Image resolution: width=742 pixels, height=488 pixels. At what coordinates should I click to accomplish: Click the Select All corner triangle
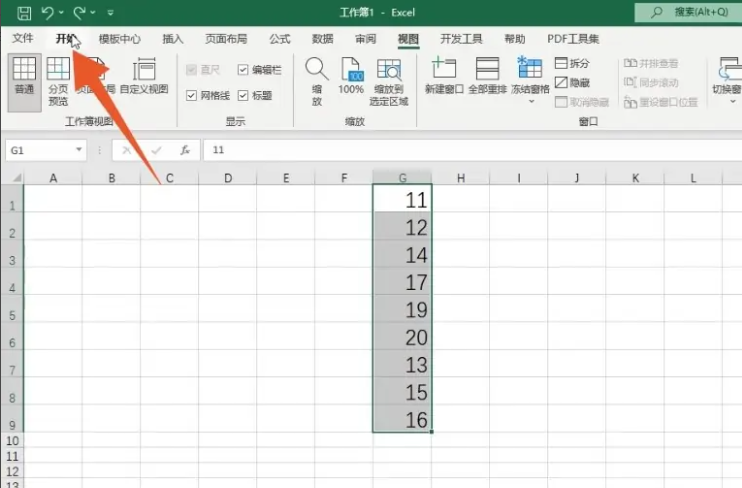coord(17,178)
